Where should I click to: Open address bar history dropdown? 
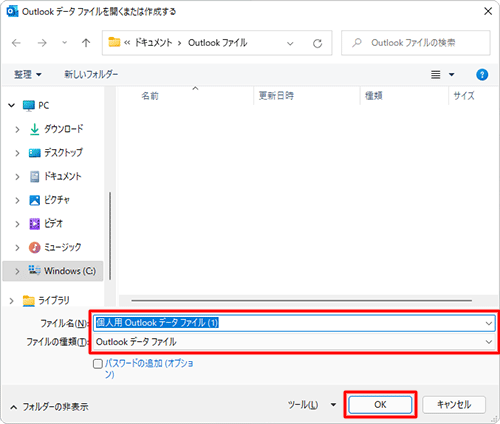click(290, 43)
